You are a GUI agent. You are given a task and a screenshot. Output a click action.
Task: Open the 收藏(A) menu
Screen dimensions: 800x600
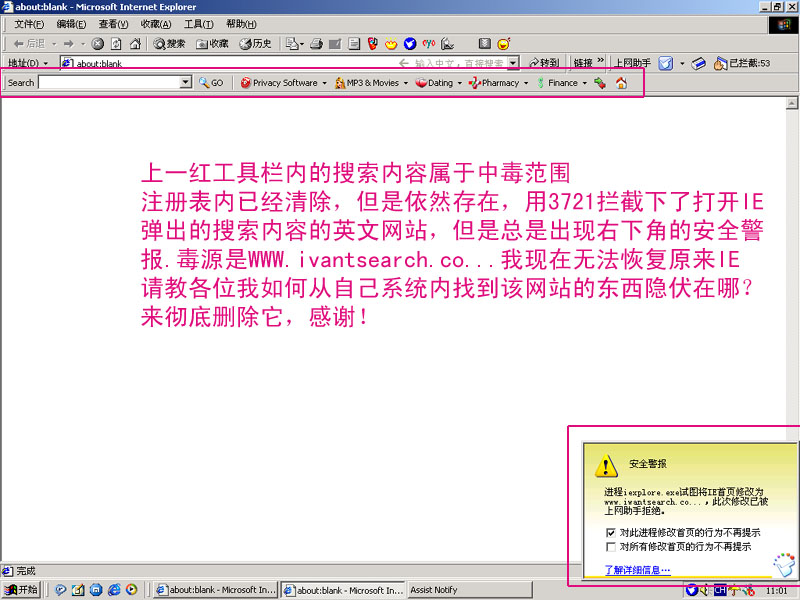pos(156,24)
